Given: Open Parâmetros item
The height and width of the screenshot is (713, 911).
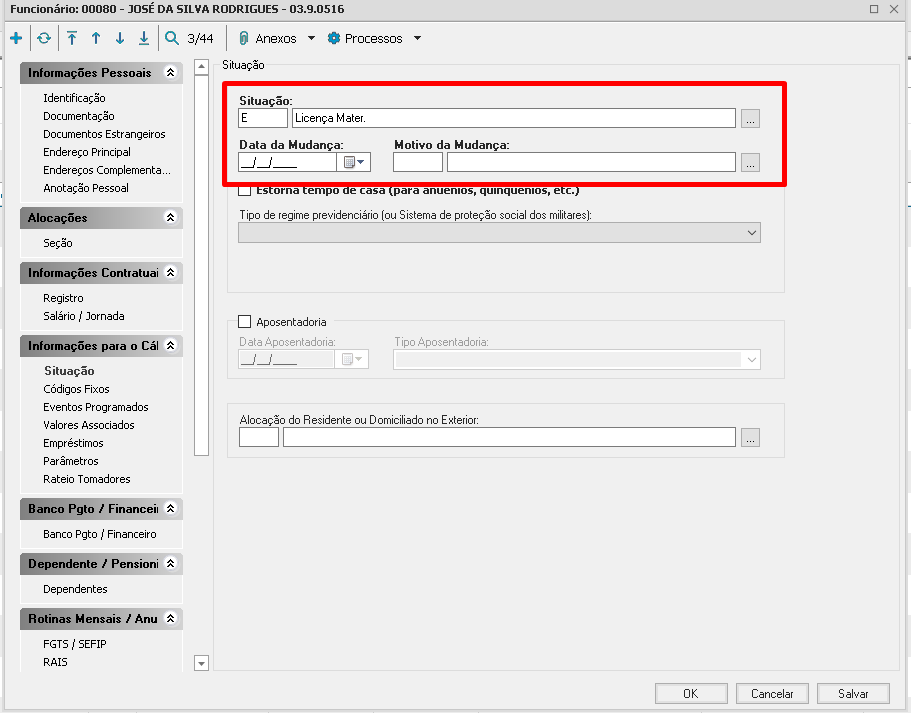Looking at the screenshot, I should [x=71, y=461].
